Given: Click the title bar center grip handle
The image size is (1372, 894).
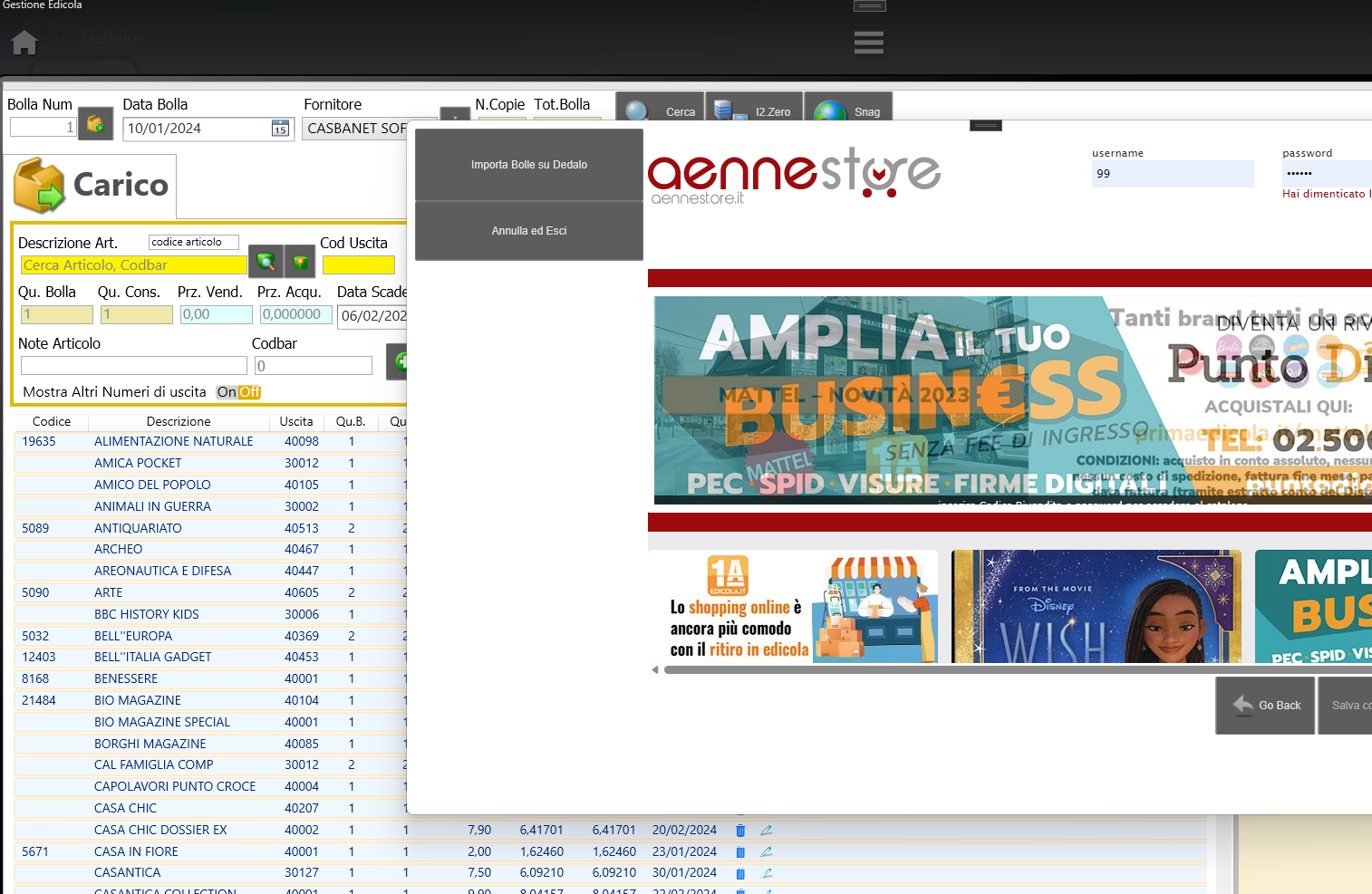Looking at the screenshot, I should tap(869, 5).
